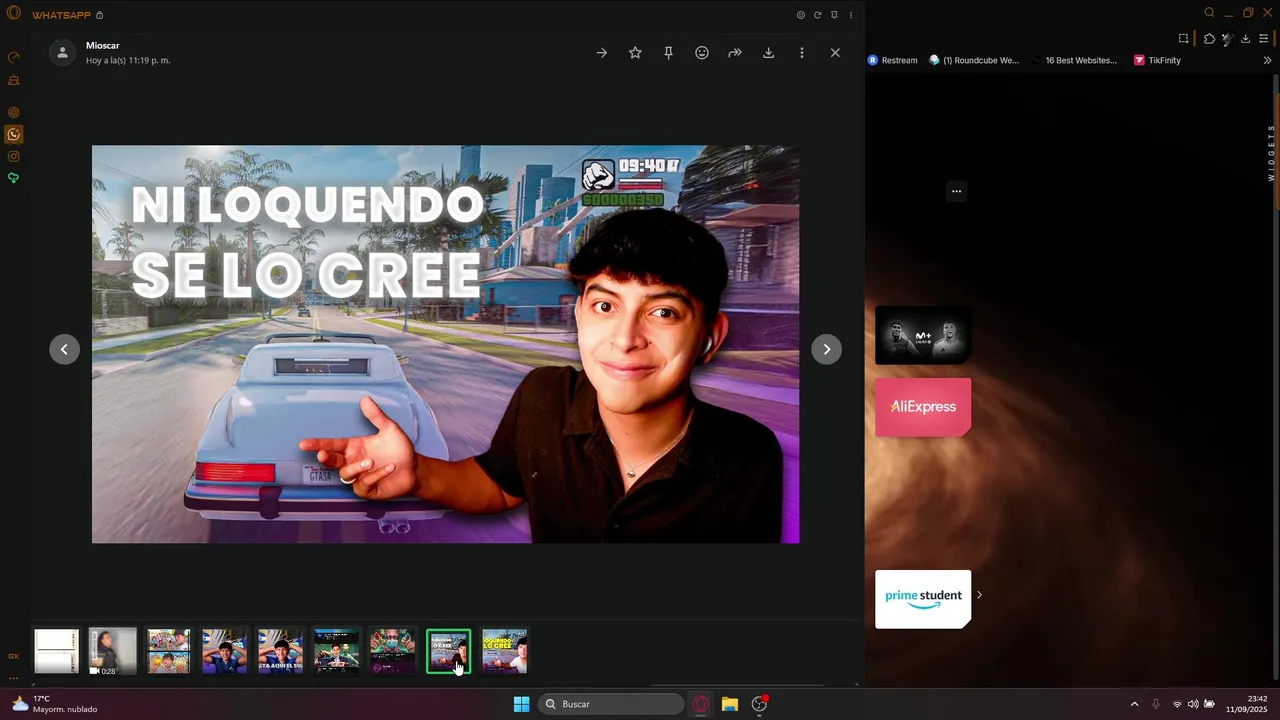1280x720 pixels.
Task: Open the pinned extension icon beside cube
Action: 1227,39
